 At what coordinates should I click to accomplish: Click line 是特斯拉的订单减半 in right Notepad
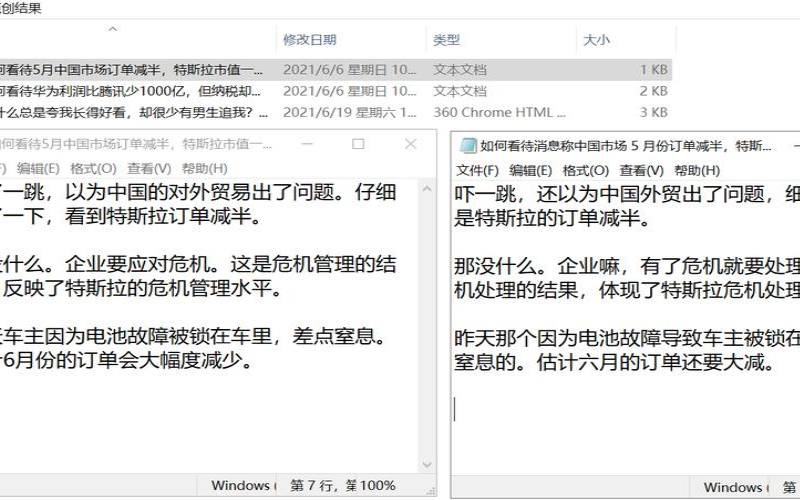pos(553,219)
